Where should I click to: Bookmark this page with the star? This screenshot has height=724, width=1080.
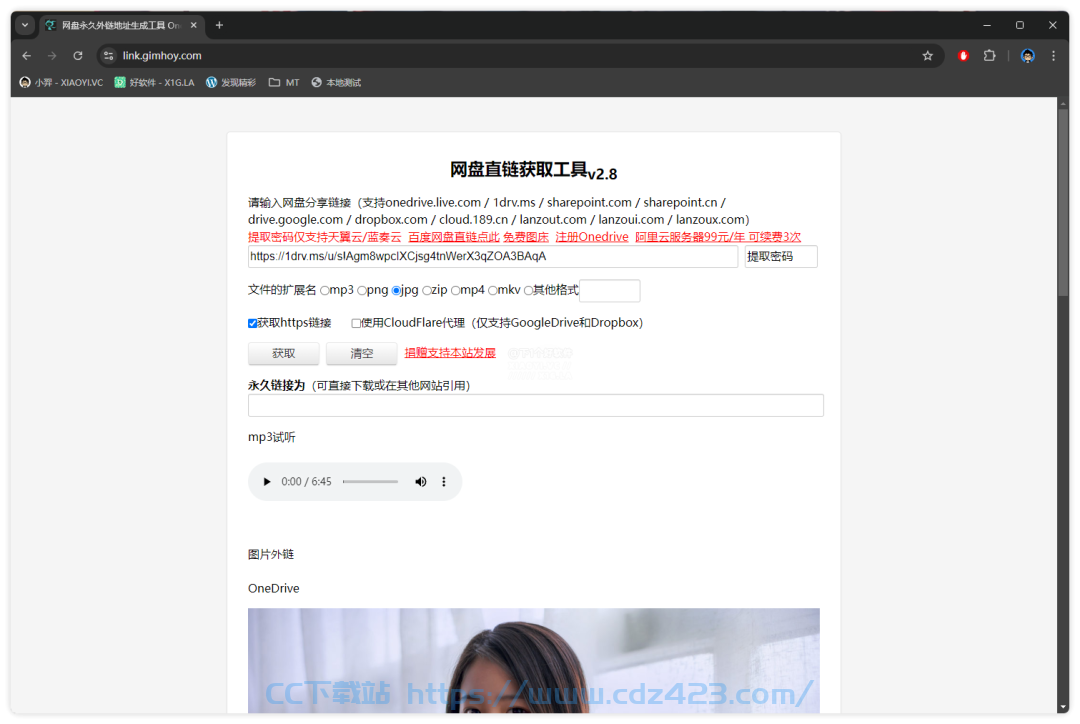pos(928,56)
